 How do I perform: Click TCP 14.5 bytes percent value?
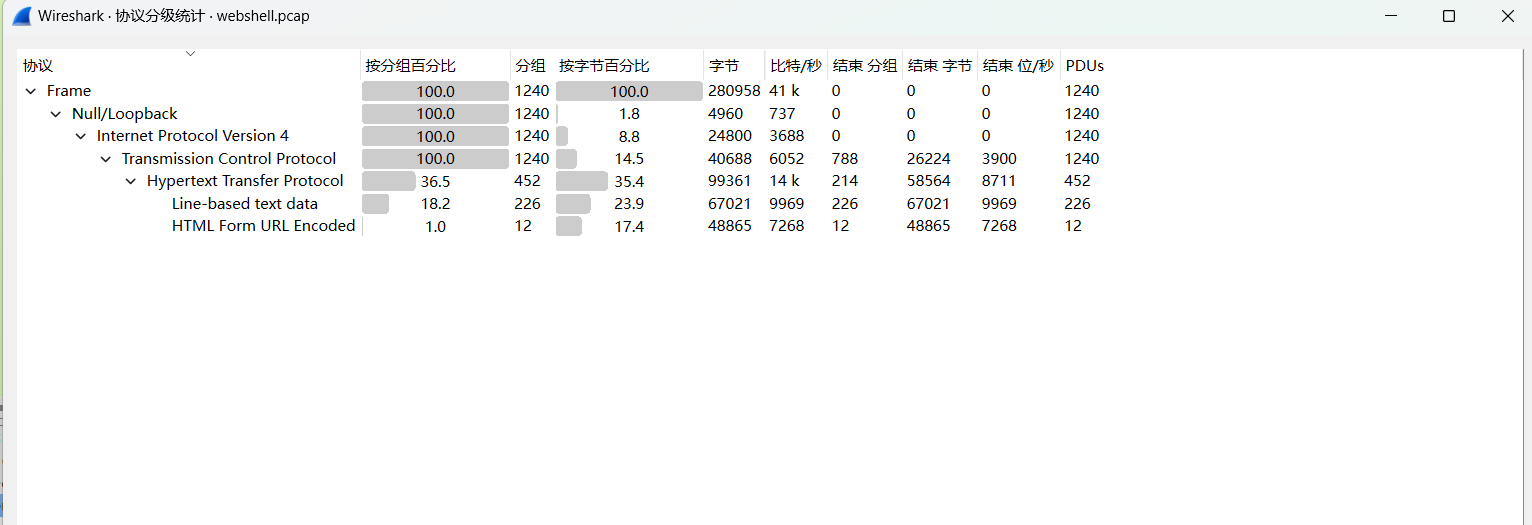[629, 159]
